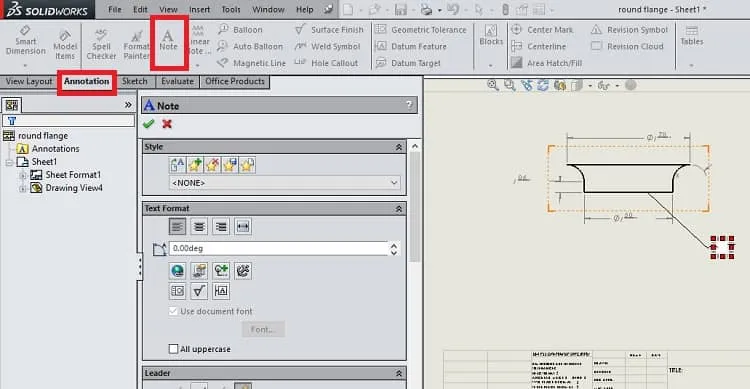Click the angle 0.00deg input field
Viewport: 750px width, 389px height.
[x=278, y=248]
